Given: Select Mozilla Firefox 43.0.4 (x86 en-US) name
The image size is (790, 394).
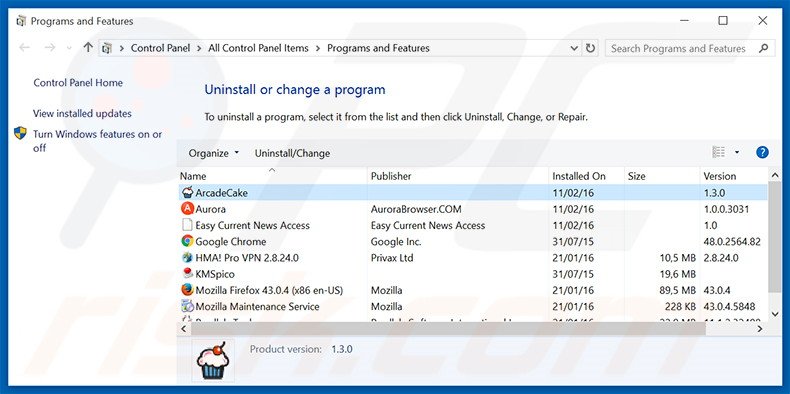Looking at the screenshot, I should point(269,290).
